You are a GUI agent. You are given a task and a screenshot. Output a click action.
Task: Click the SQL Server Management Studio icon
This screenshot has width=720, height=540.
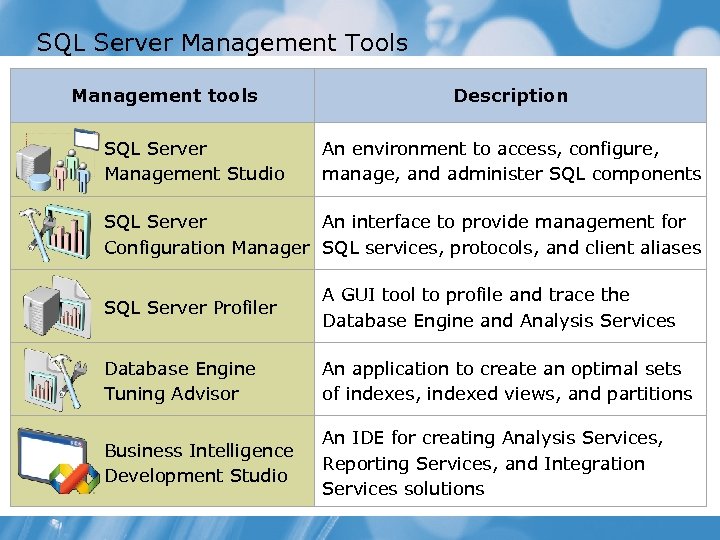(57, 161)
